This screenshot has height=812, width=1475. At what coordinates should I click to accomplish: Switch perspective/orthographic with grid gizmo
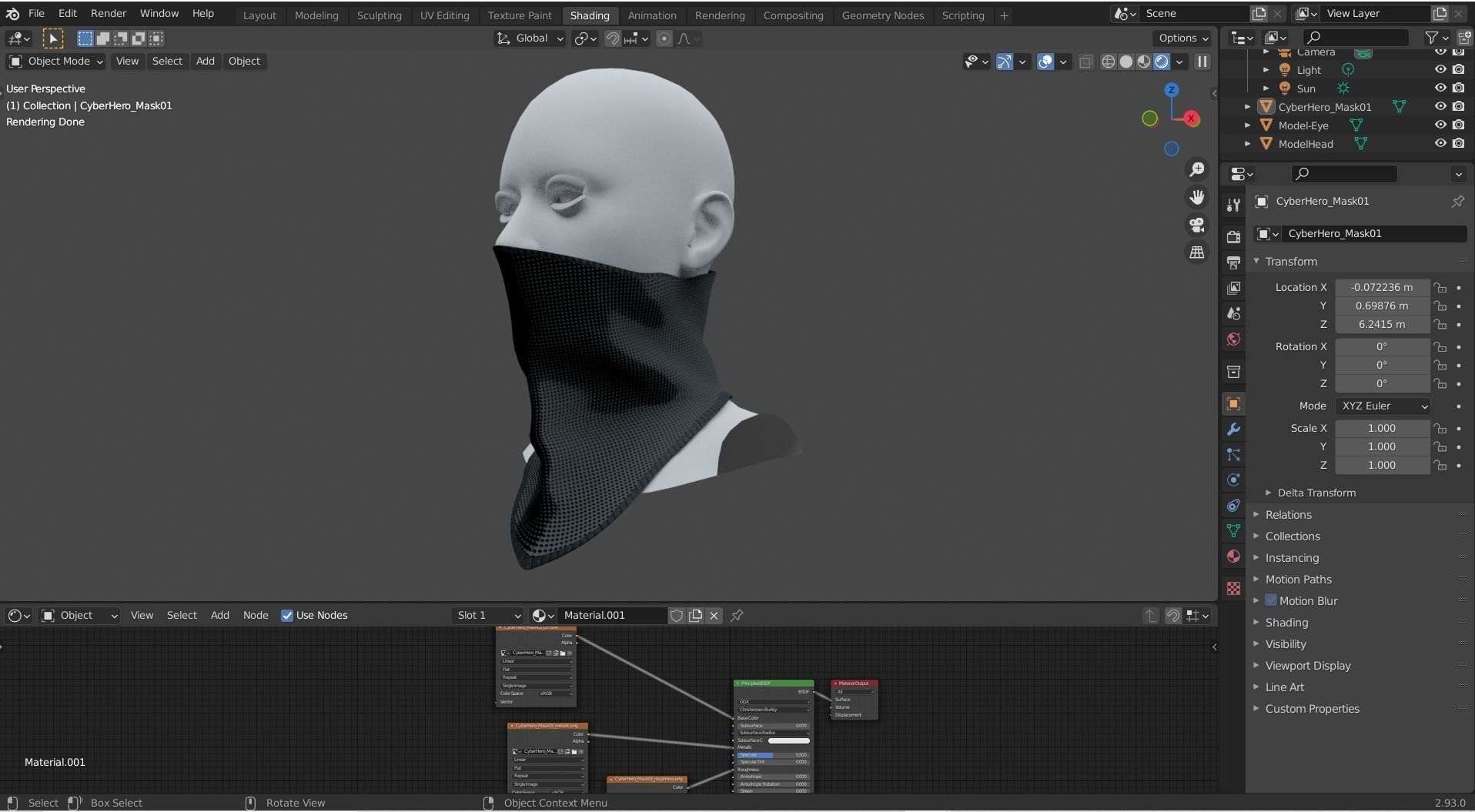pyautogui.click(x=1196, y=252)
